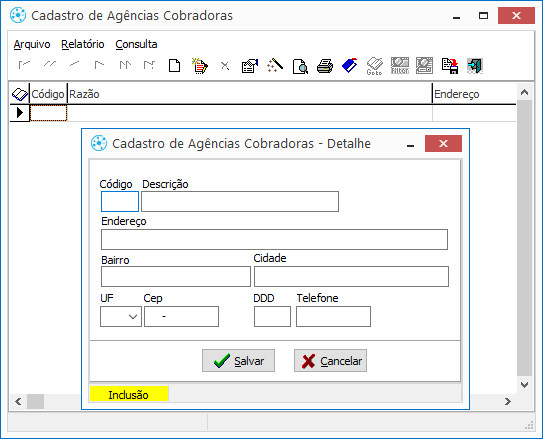Click the Salvar button
Screen dimensions: 543x439
238,361
